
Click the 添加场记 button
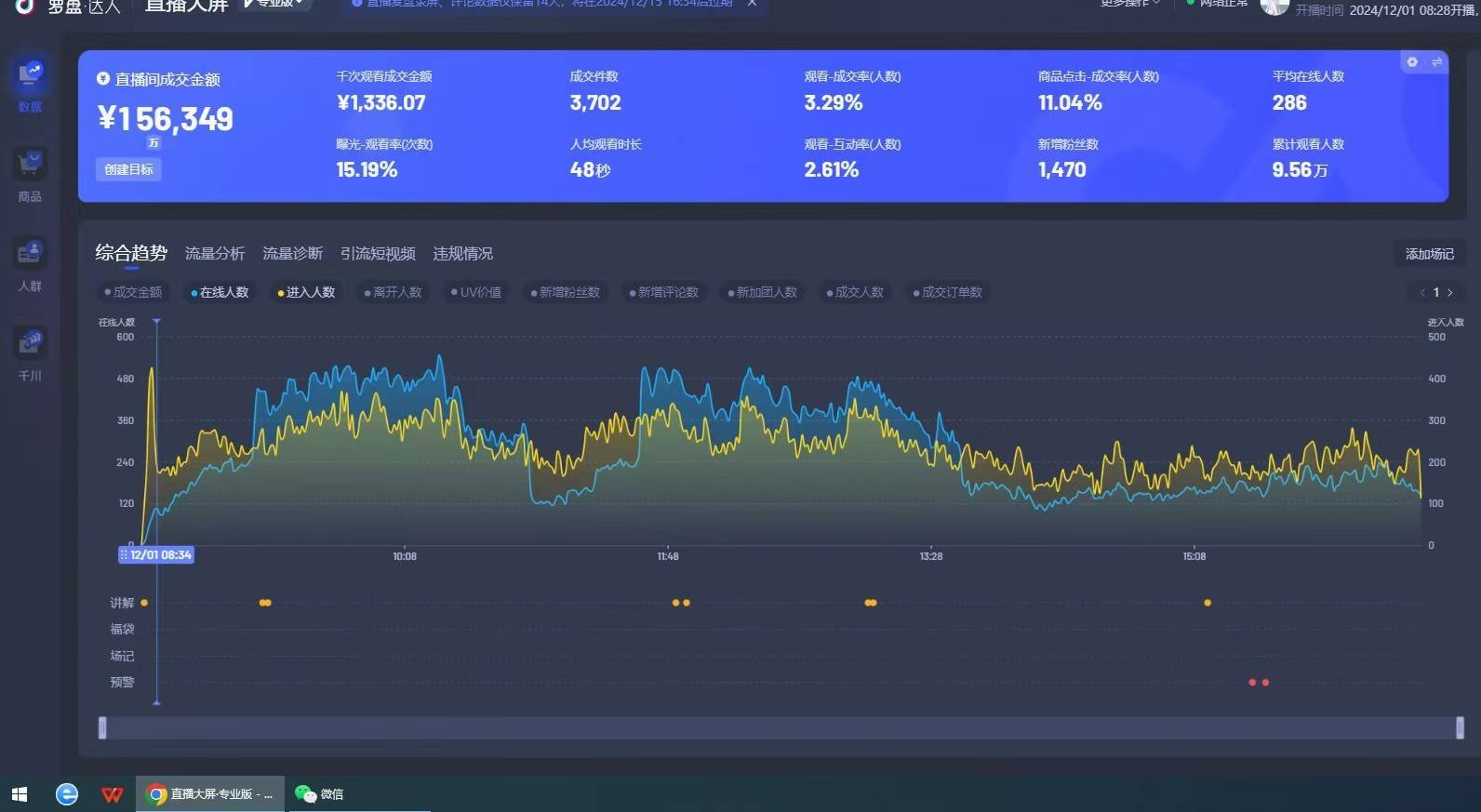click(x=1429, y=254)
